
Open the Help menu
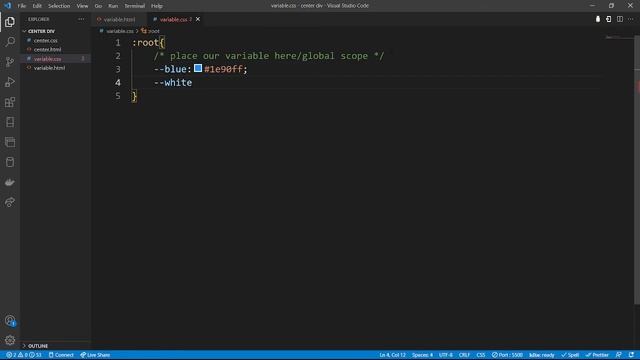click(157, 6)
